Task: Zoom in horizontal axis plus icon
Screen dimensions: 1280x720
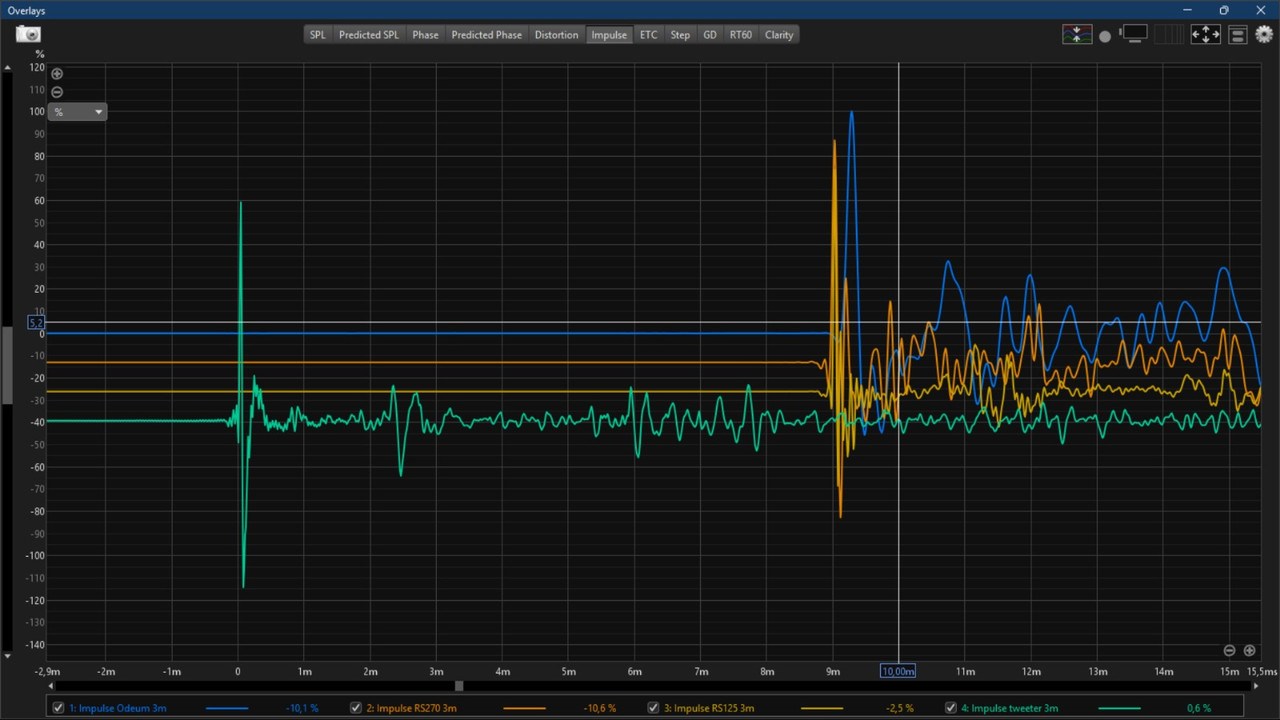Action: coord(1249,650)
